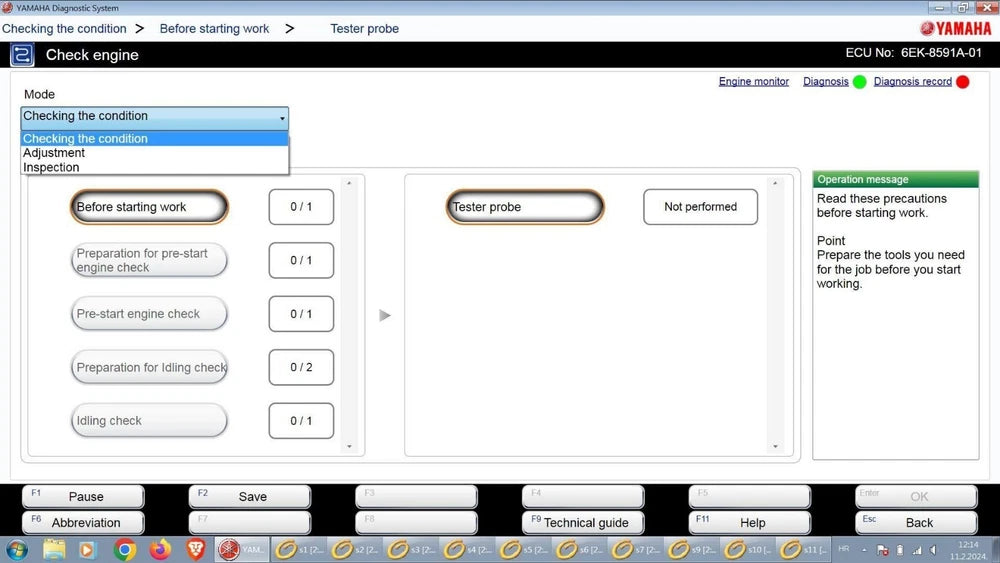Click the Operation message panel header
Screen dimensions: 1000x563
(x=895, y=179)
